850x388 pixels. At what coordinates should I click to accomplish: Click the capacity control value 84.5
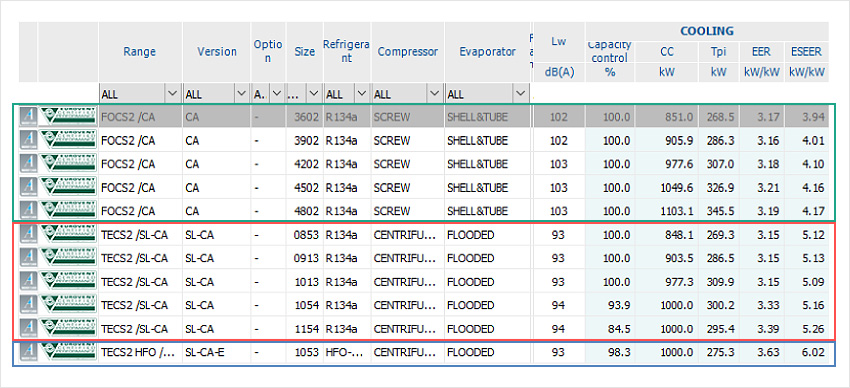pos(610,329)
